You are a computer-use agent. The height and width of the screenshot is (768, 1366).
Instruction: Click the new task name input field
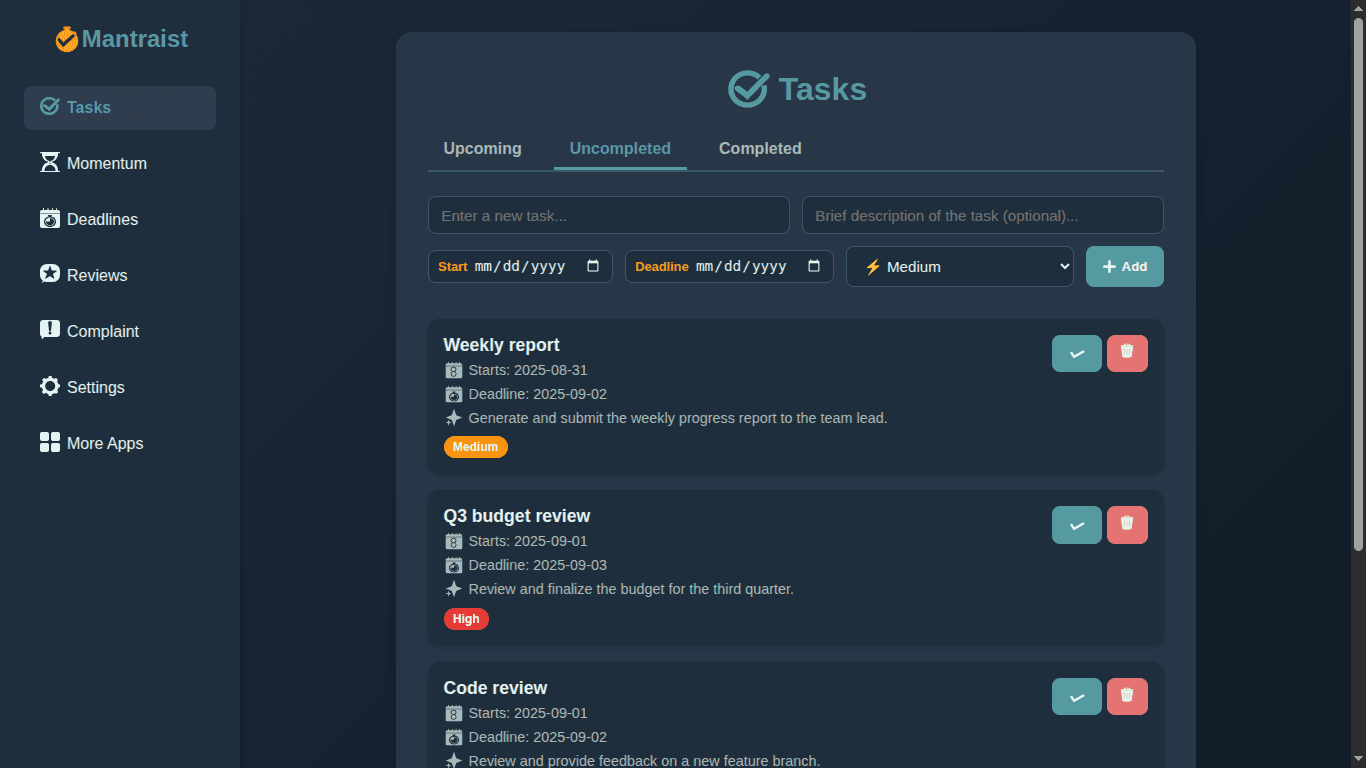608,215
